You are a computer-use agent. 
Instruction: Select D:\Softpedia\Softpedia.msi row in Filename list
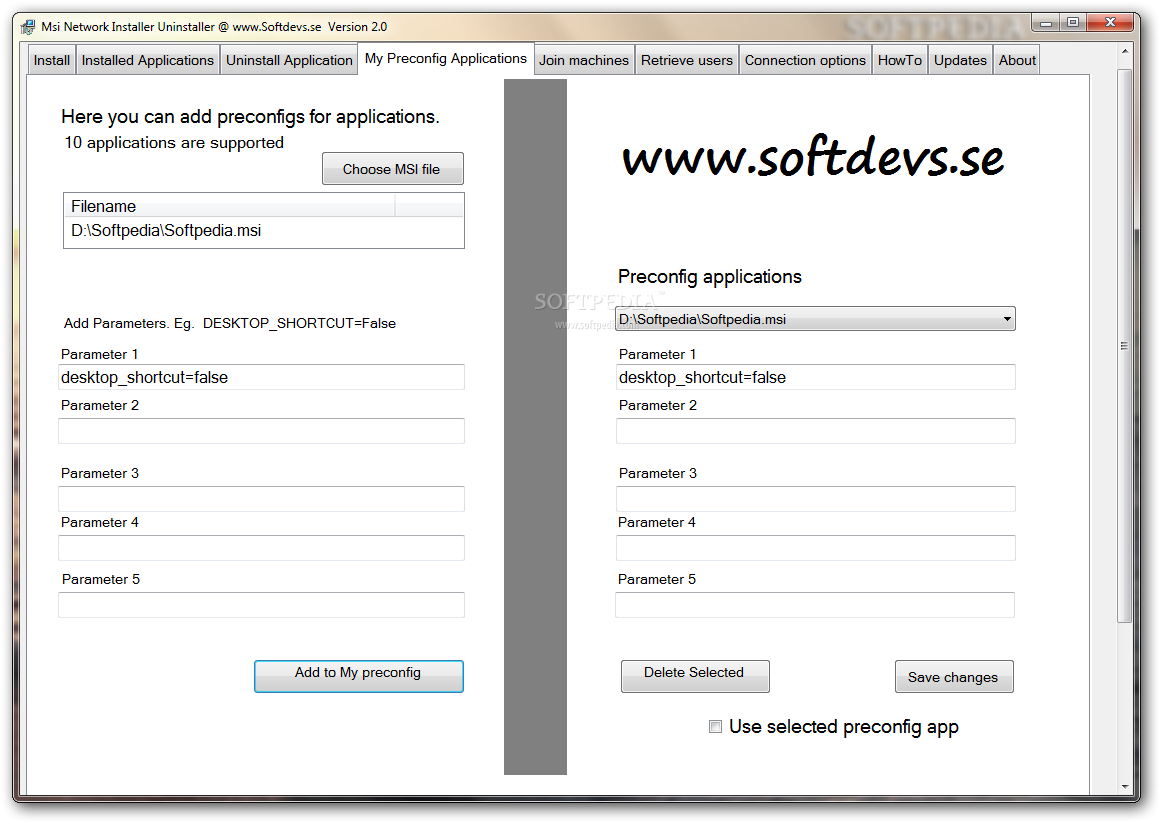tap(264, 230)
